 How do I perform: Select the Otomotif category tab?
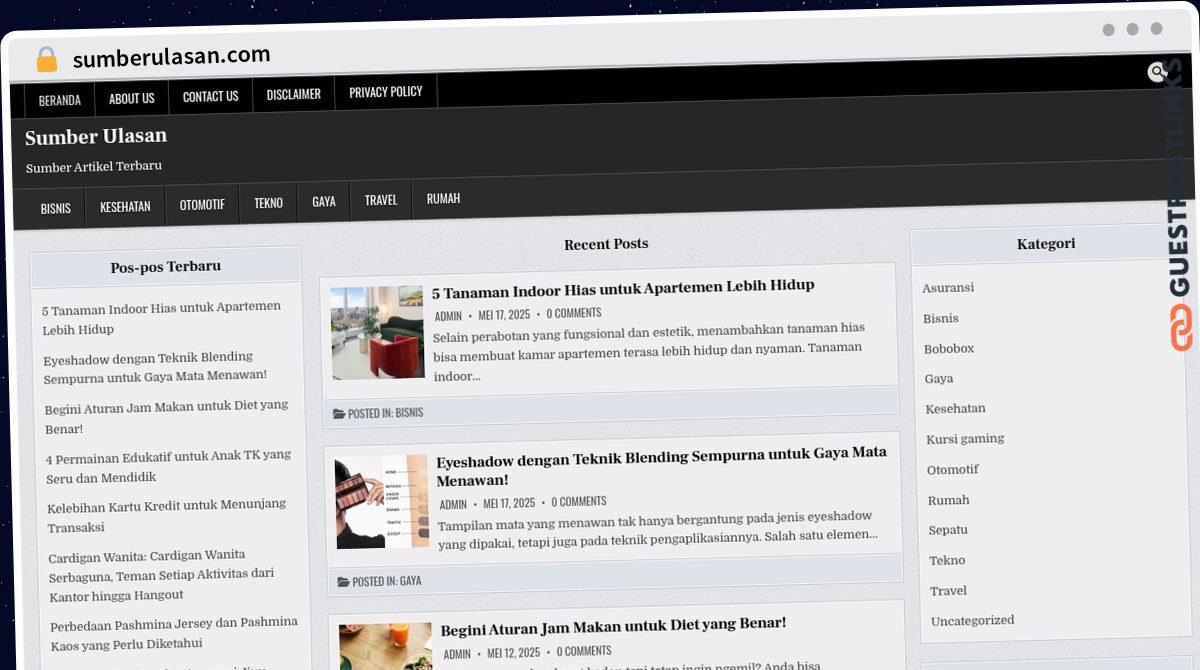(202, 204)
